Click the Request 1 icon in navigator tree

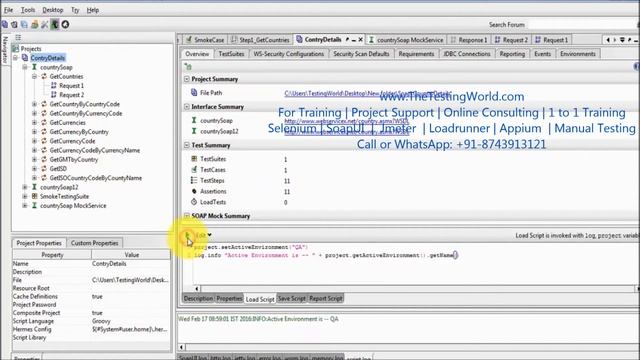[x=53, y=85]
